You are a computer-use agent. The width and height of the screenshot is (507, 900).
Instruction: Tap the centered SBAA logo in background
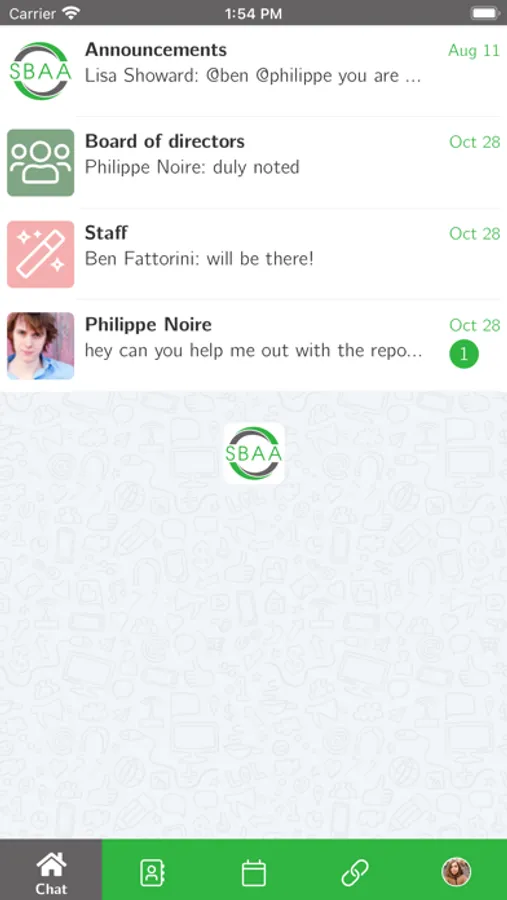point(254,453)
